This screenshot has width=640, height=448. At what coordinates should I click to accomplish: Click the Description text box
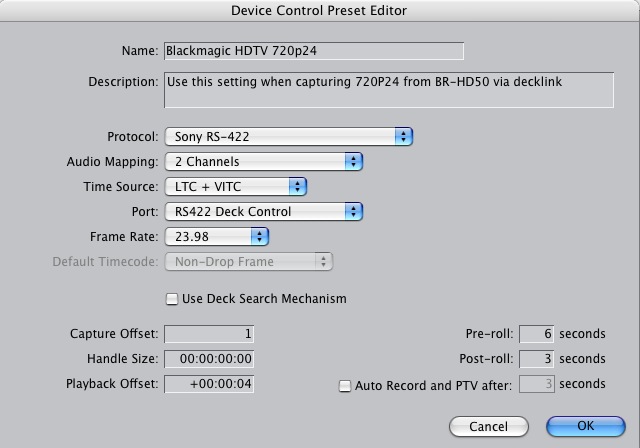pyautogui.click(x=388, y=90)
